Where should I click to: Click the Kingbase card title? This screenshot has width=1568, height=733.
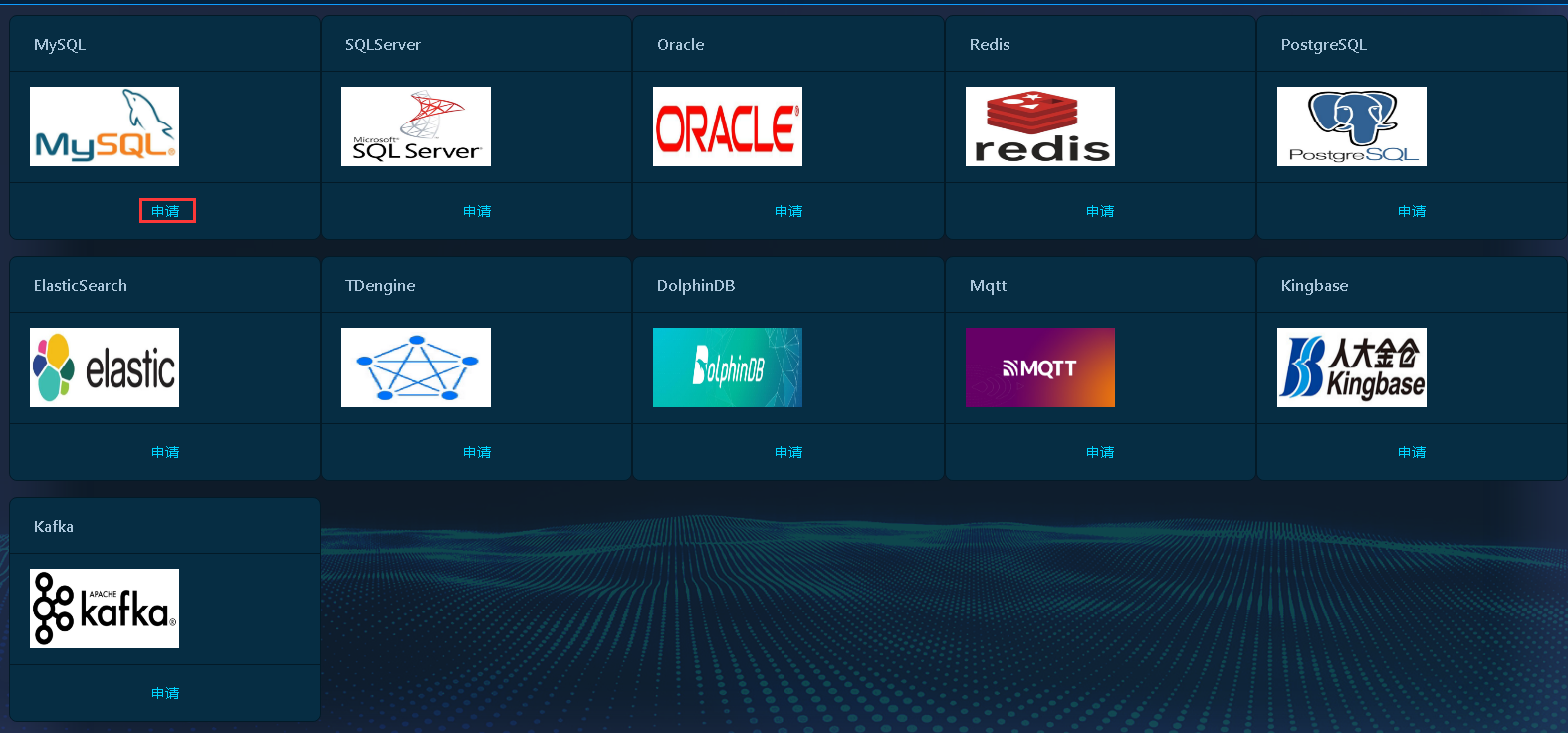(x=1315, y=286)
